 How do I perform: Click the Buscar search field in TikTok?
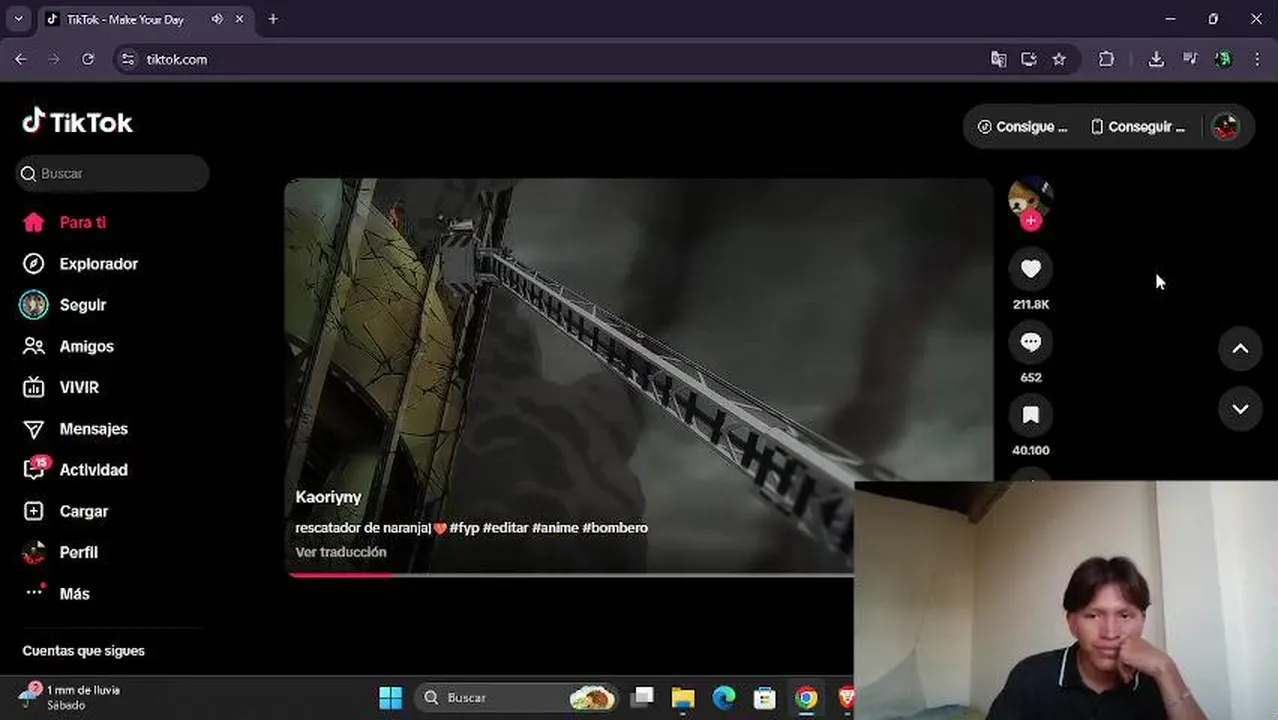coord(112,173)
